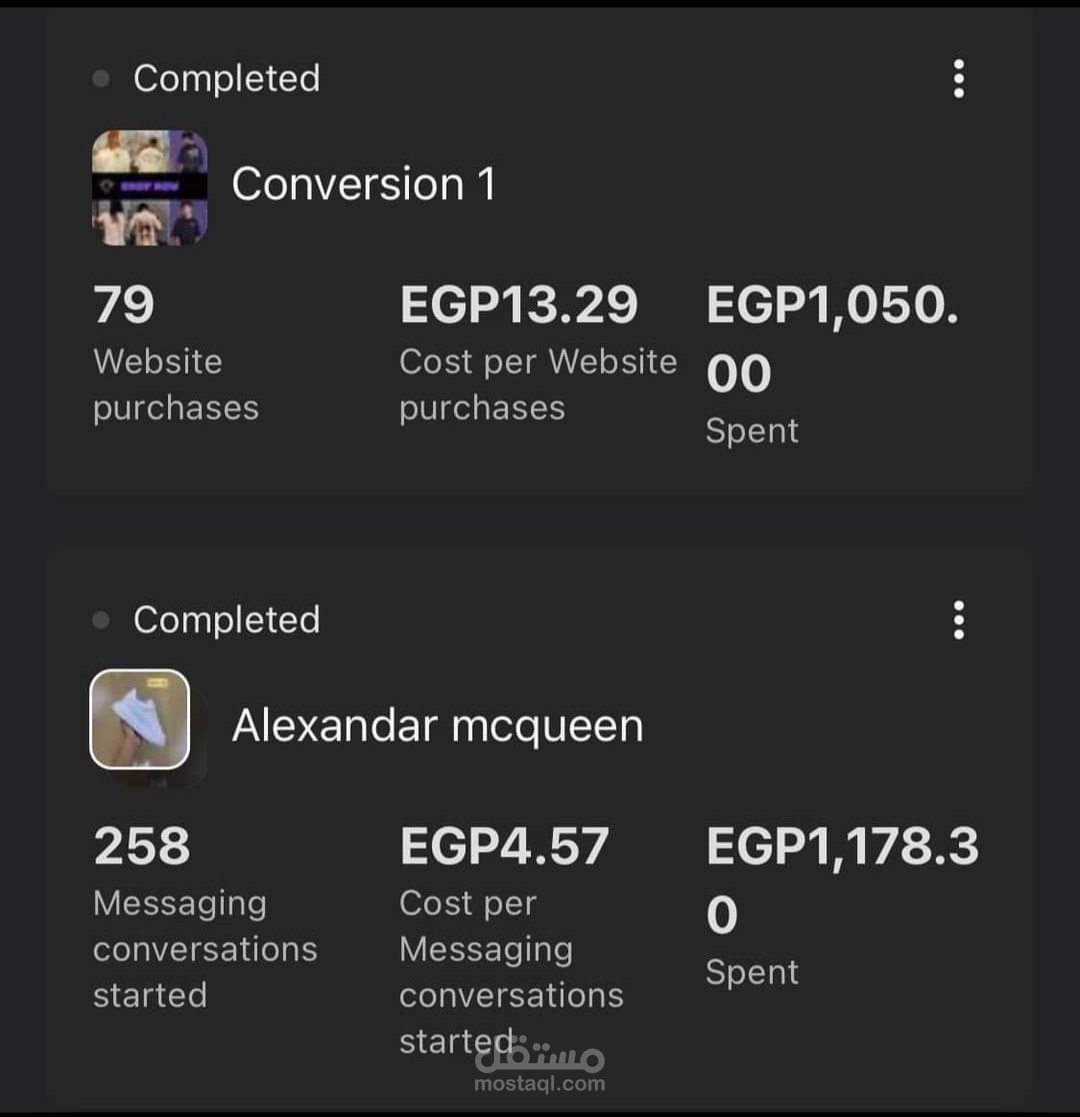Select the Conversion 1 campaign title
The image size is (1080, 1117).
[363, 184]
